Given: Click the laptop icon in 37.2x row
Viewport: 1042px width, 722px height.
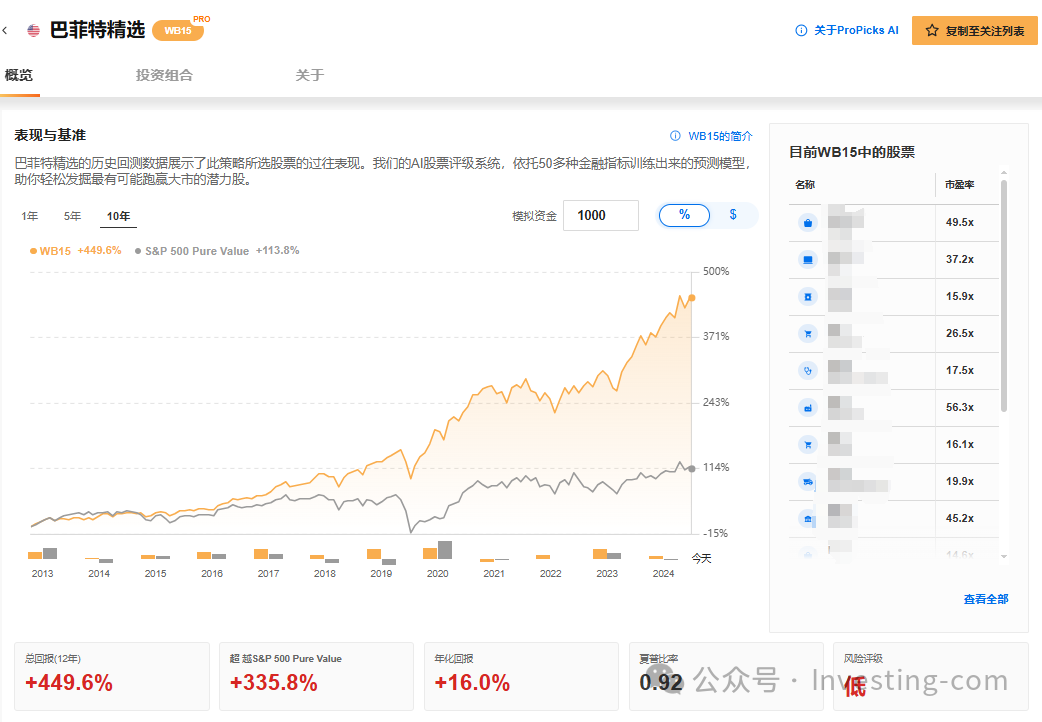Looking at the screenshot, I should pyautogui.click(x=807, y=260).
